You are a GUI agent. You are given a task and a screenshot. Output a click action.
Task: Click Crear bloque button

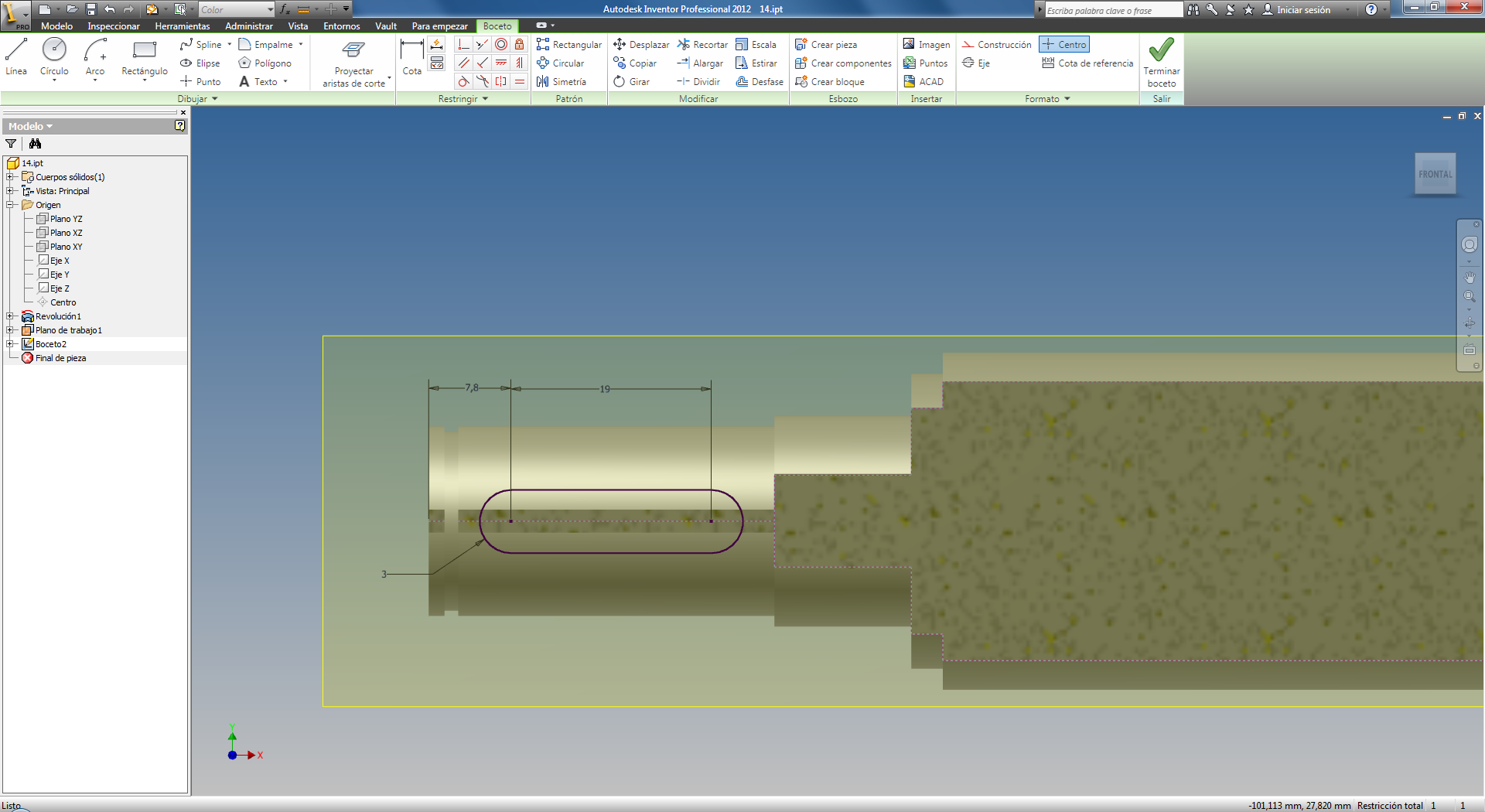(x=830, y=82)
